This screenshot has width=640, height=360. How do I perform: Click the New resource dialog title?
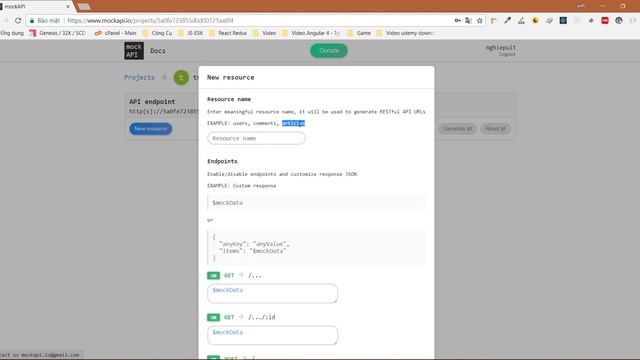231,77
